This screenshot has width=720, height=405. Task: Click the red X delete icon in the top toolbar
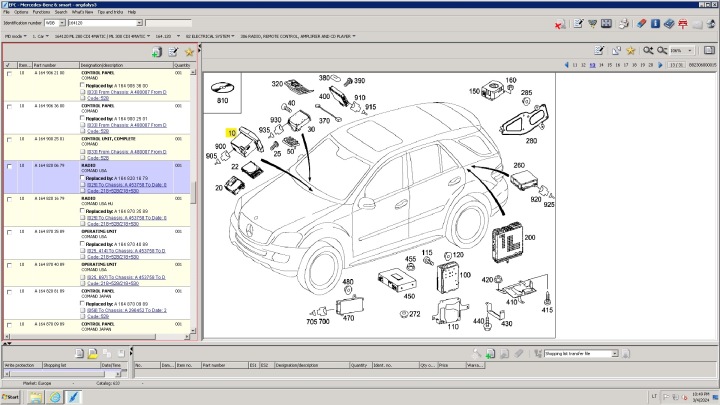[x=560, y=24]
